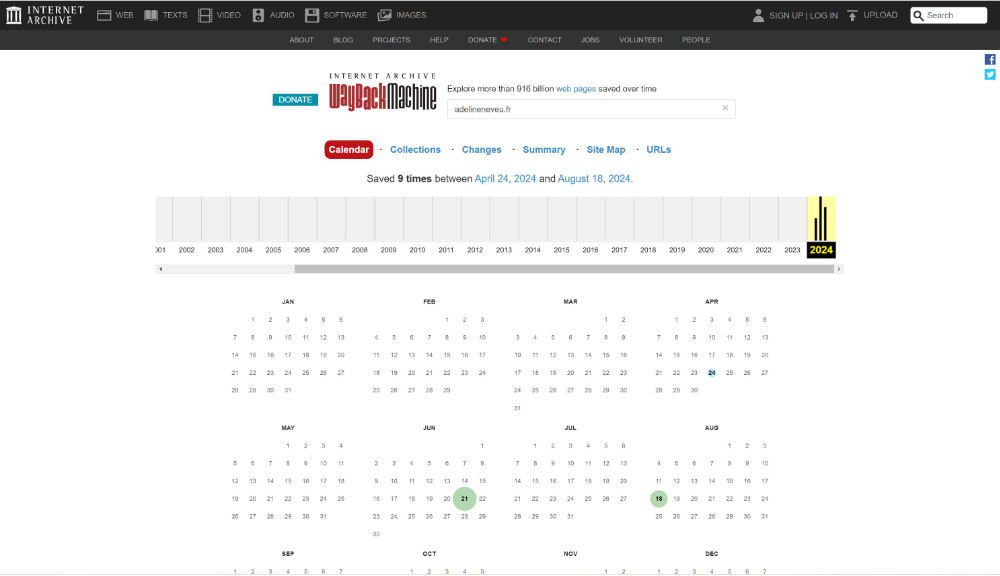Screen dimensions: 1000x576
Task: Click the horizontal timeline scrollbar thumb
Action: (564, 269)
